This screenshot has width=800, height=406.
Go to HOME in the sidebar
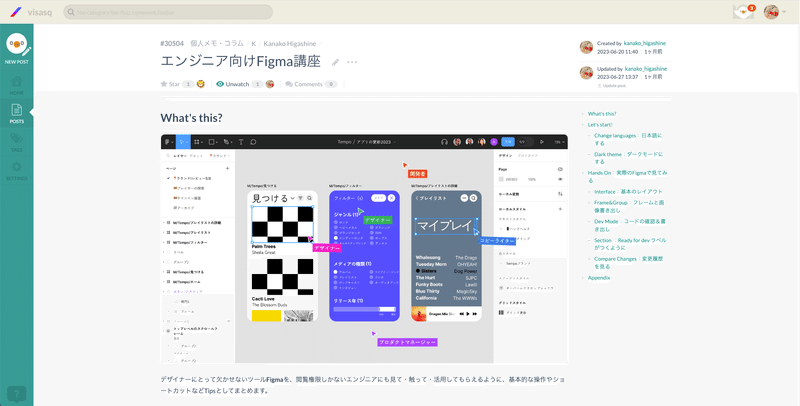click(16, 86)
